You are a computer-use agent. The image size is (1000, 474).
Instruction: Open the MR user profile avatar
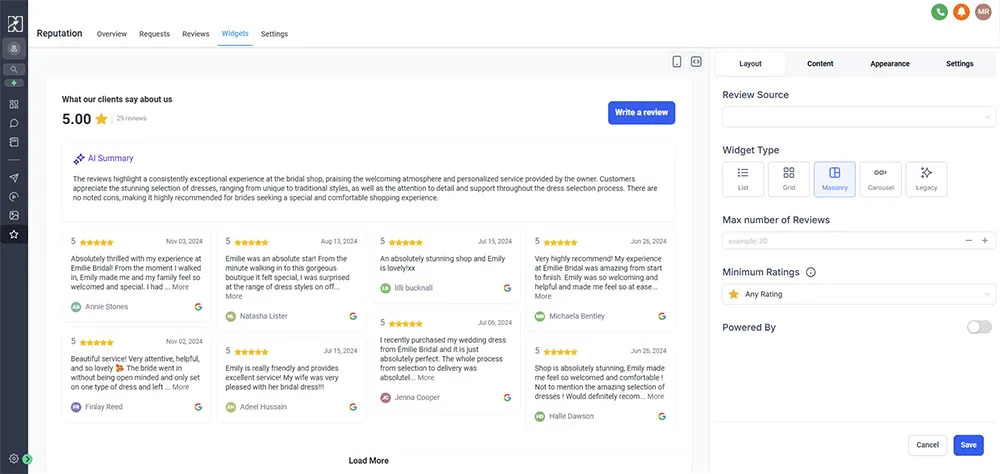click(x=983, y=11)
